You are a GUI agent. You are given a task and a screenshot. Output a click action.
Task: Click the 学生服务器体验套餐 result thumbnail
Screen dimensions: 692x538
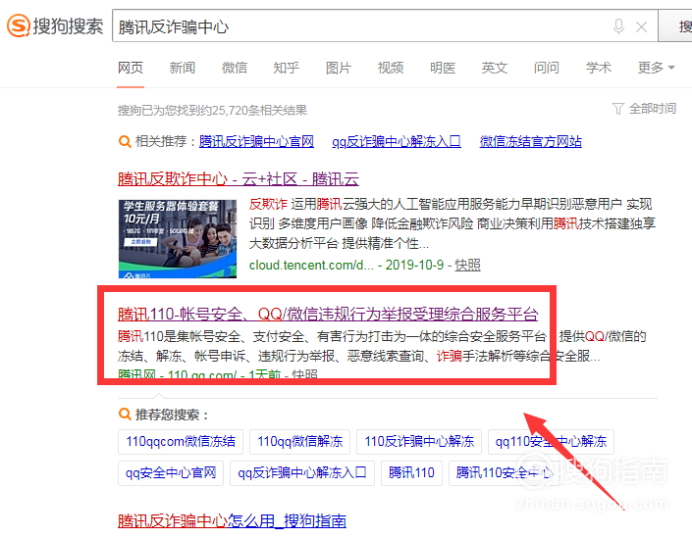(x=177, y=239)
